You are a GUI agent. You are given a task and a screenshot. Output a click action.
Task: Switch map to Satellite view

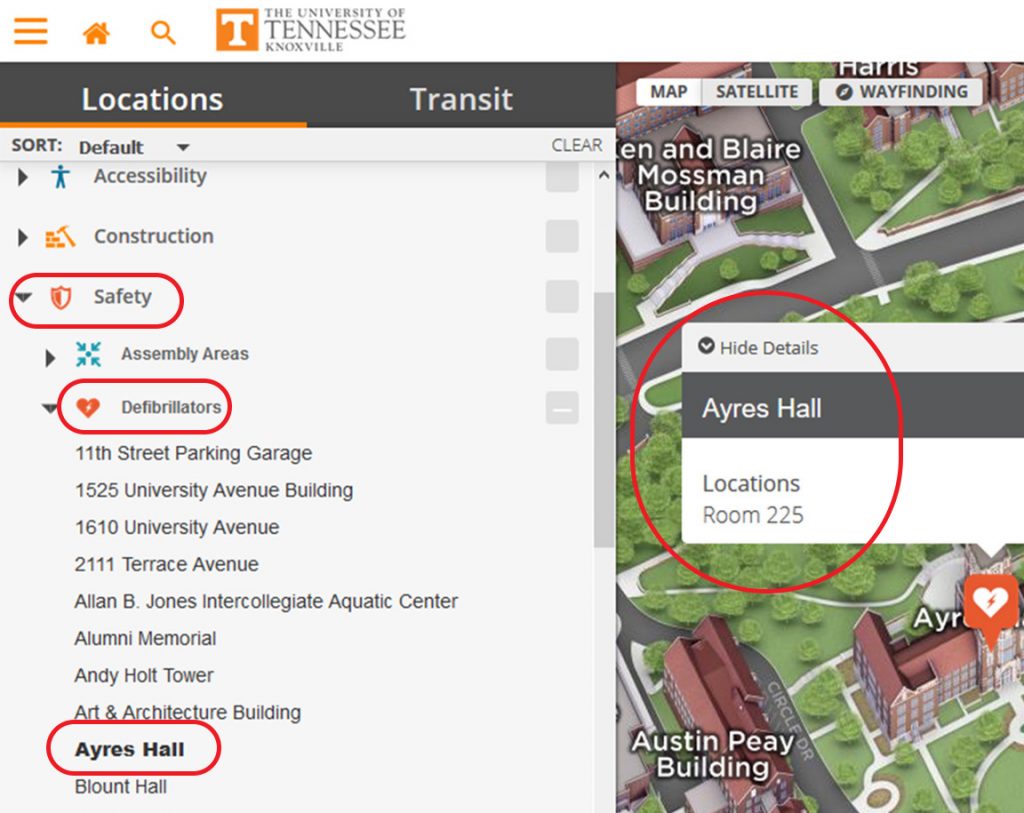point(756,92)
